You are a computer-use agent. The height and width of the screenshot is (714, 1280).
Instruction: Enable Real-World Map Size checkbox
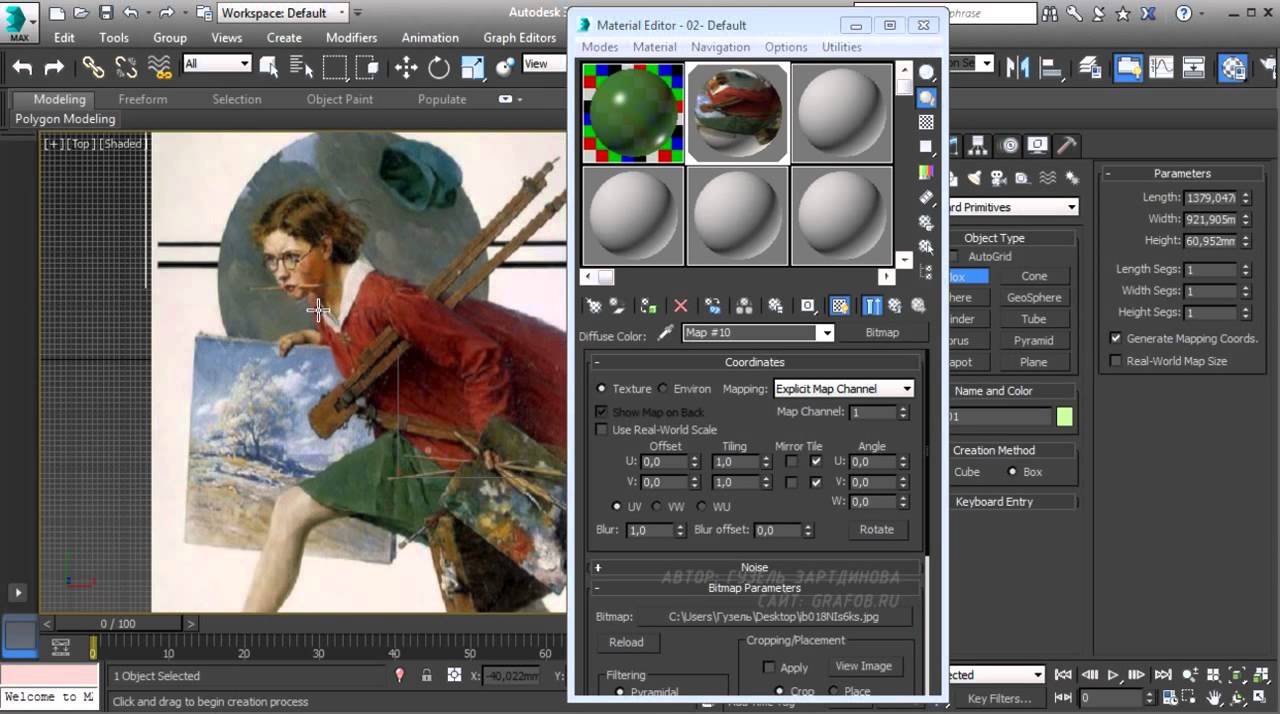click(x=1116, y=361)
